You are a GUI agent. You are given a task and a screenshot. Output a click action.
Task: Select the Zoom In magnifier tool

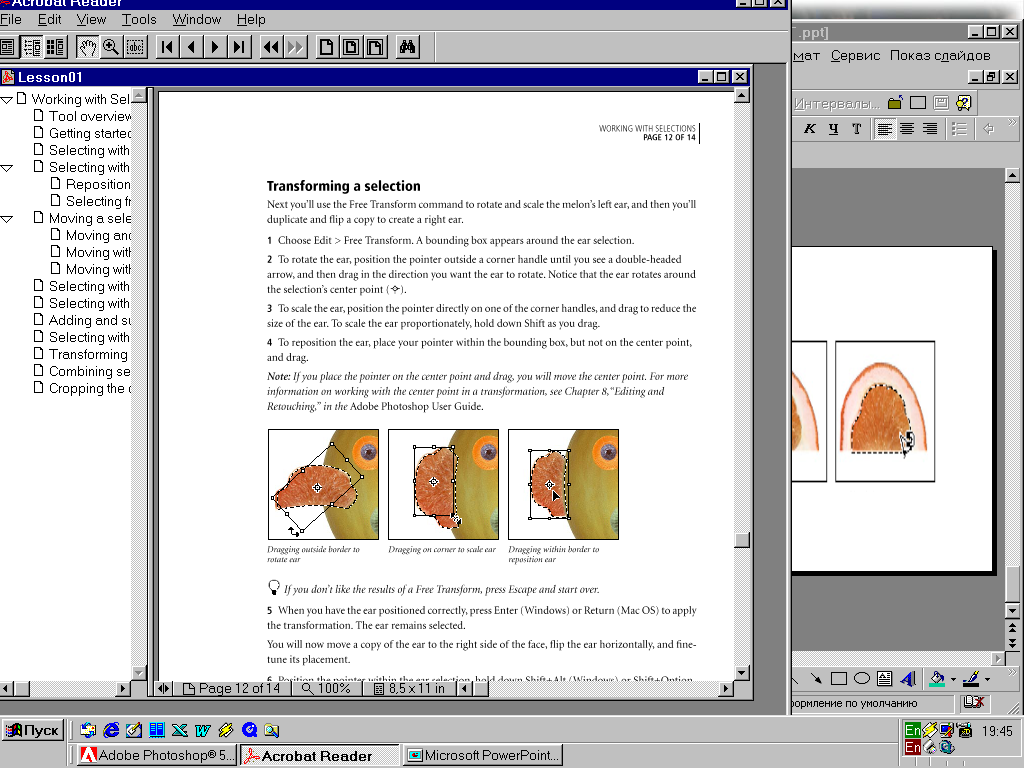[111, 47]
